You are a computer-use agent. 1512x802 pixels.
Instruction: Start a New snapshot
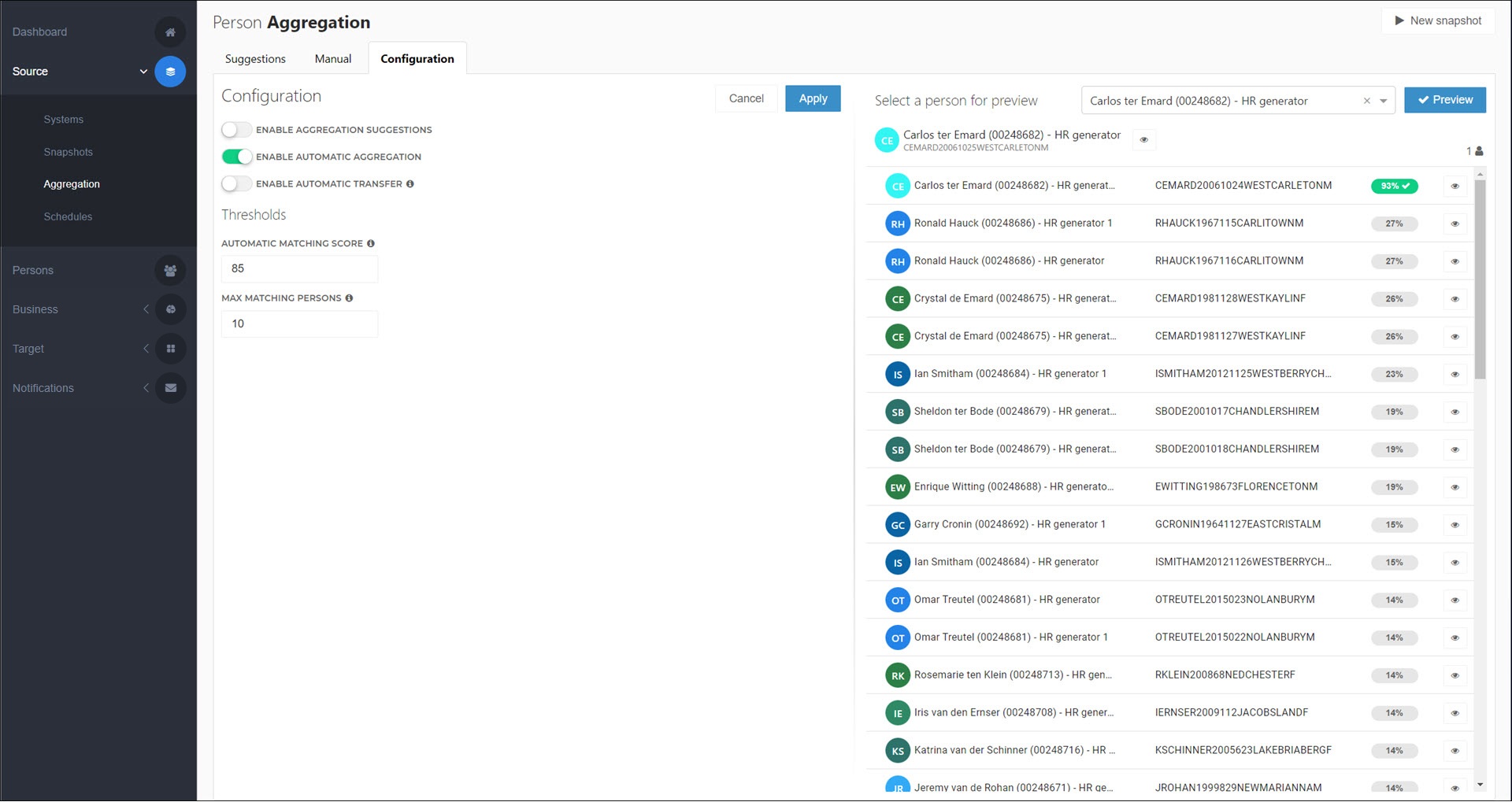[1438, 20]
